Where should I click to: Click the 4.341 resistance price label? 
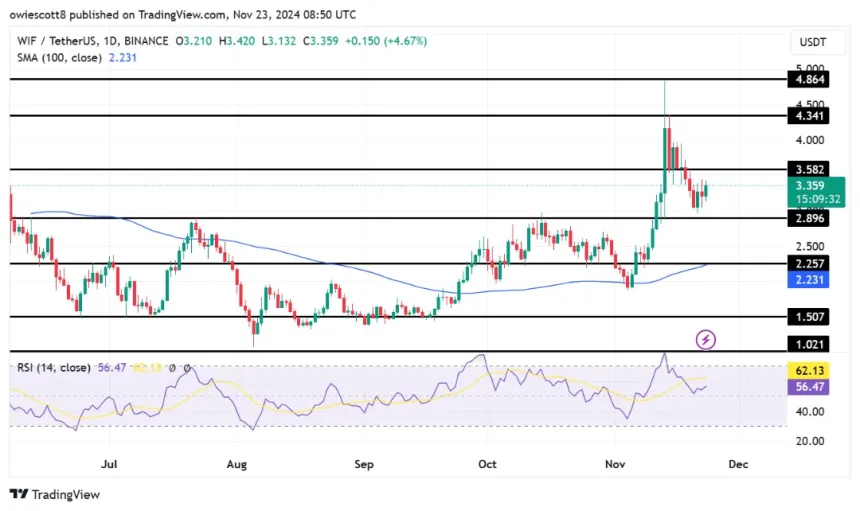coord(809,116)
